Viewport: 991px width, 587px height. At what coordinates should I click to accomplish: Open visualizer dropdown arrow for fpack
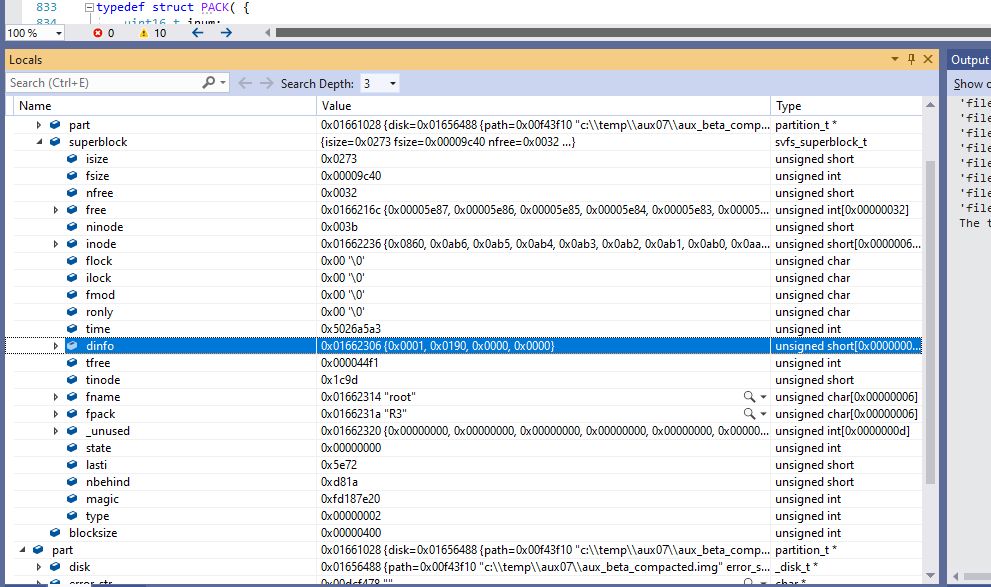[x=763, y=414]
